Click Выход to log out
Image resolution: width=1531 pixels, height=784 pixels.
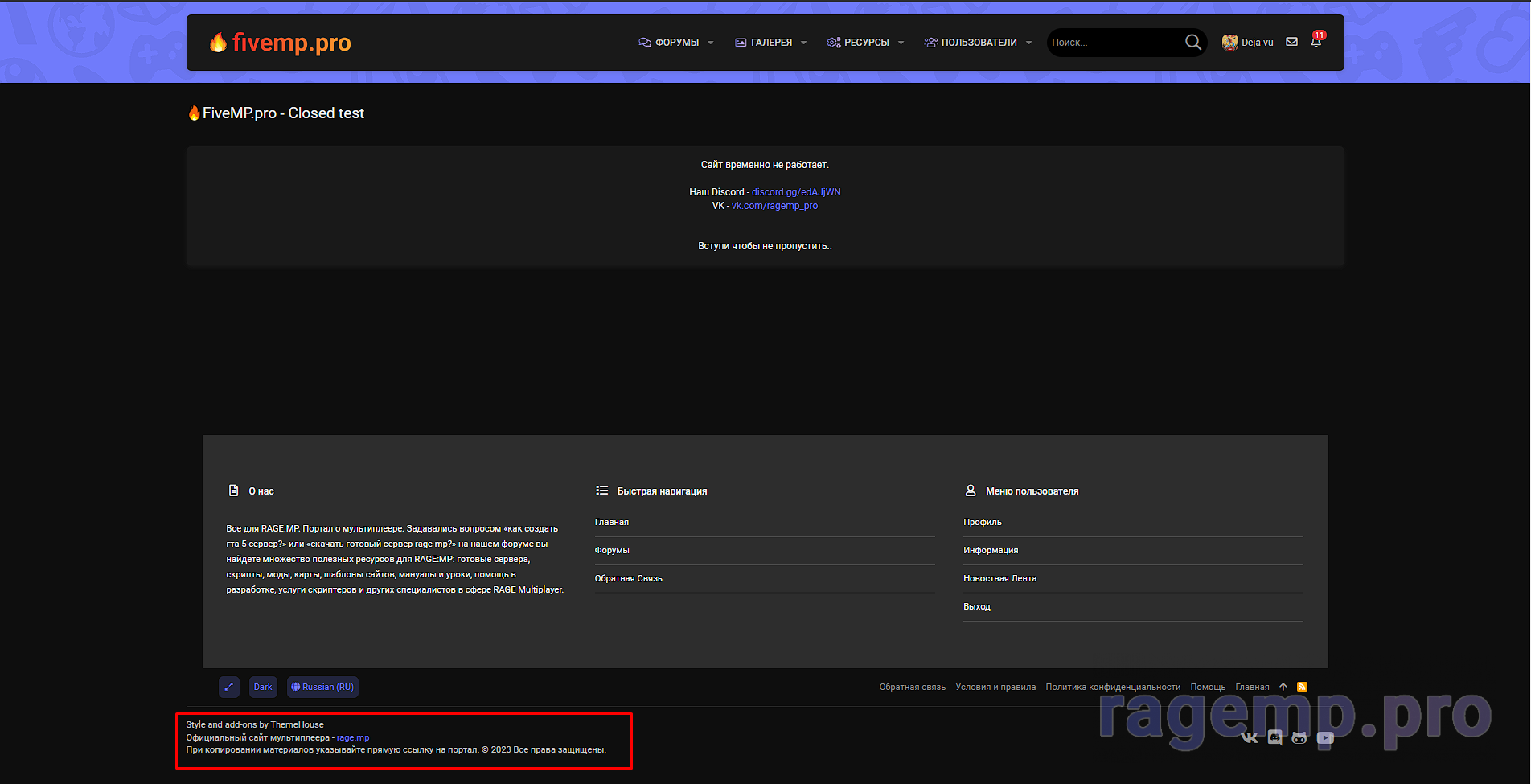977,607
